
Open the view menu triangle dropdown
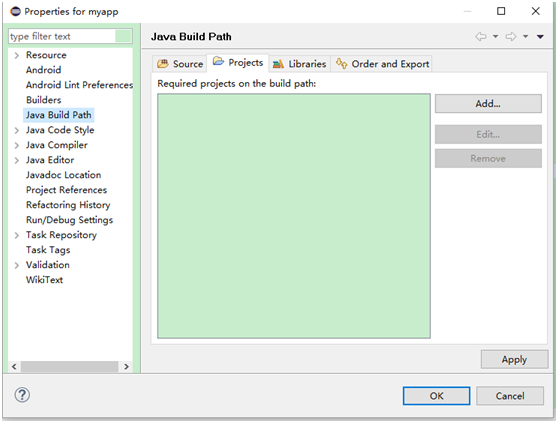(x=540, y=37)
